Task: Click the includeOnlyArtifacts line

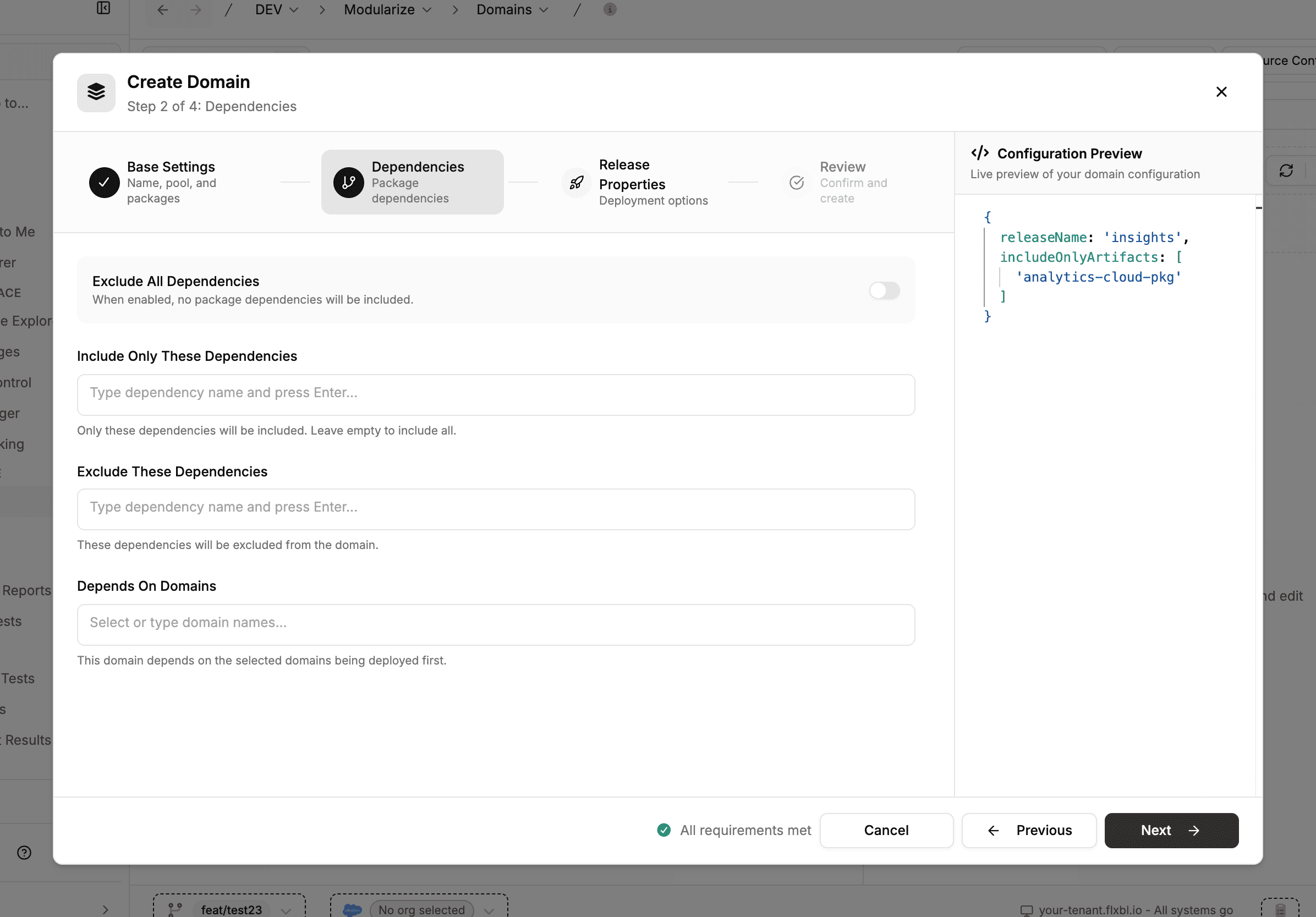Action: click(x=1092, y=257)
